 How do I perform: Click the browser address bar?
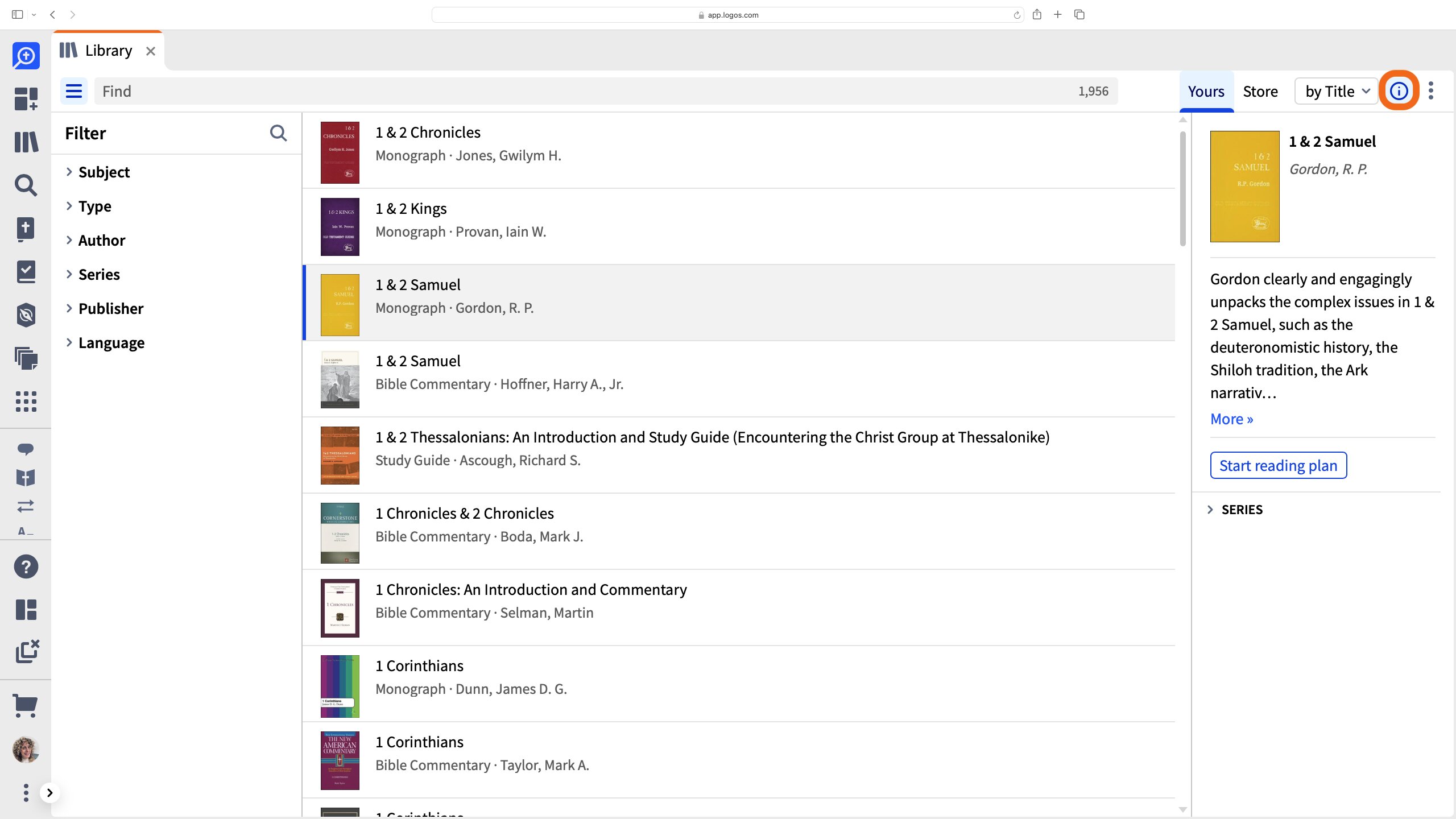point(728,15)
